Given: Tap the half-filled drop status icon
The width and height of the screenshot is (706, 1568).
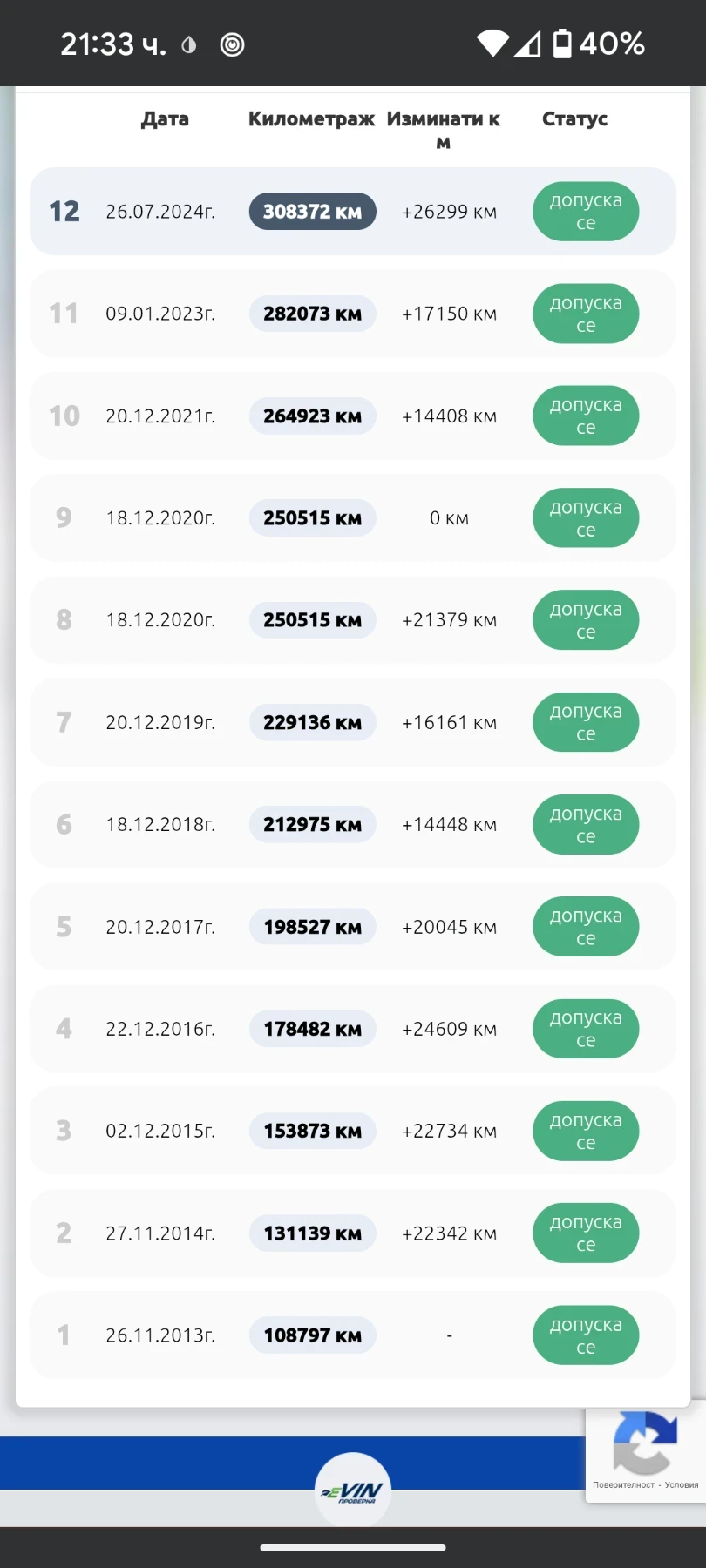Looking at the screenshot, I should coord(188,44).
